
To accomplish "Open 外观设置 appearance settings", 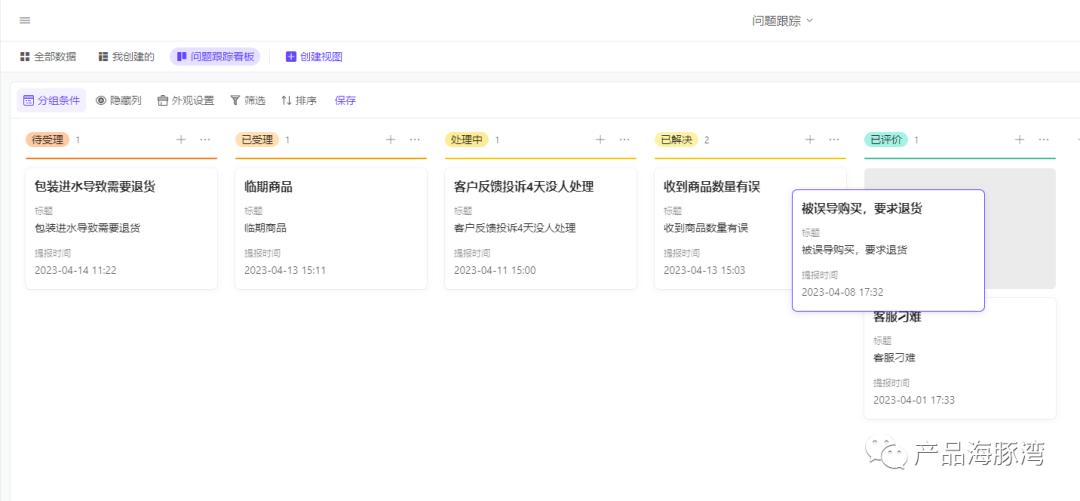I will [186, 100].
